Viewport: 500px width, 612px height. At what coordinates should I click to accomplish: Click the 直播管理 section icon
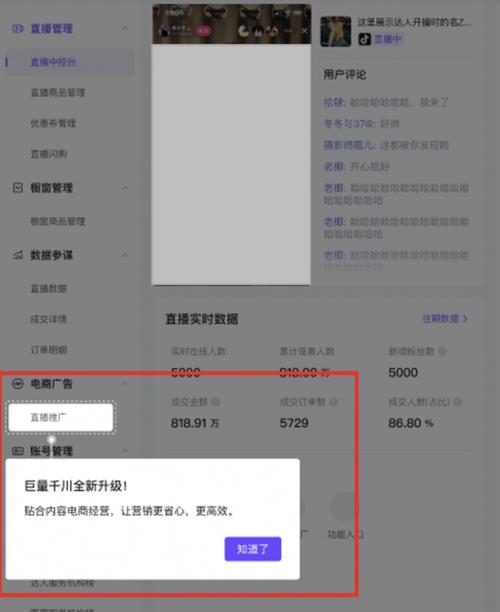pos(18,28)
